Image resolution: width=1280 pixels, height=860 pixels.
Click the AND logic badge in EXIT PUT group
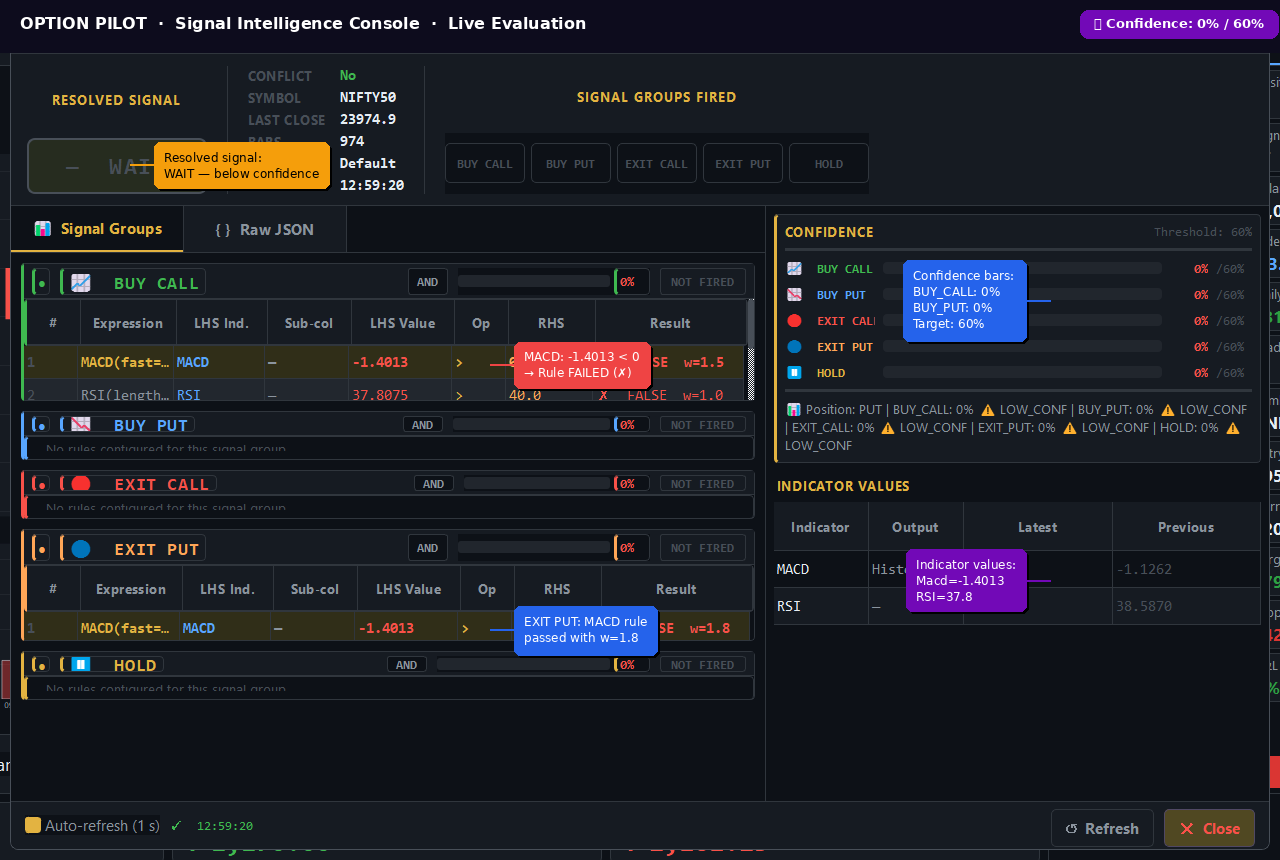click(428, 548)
